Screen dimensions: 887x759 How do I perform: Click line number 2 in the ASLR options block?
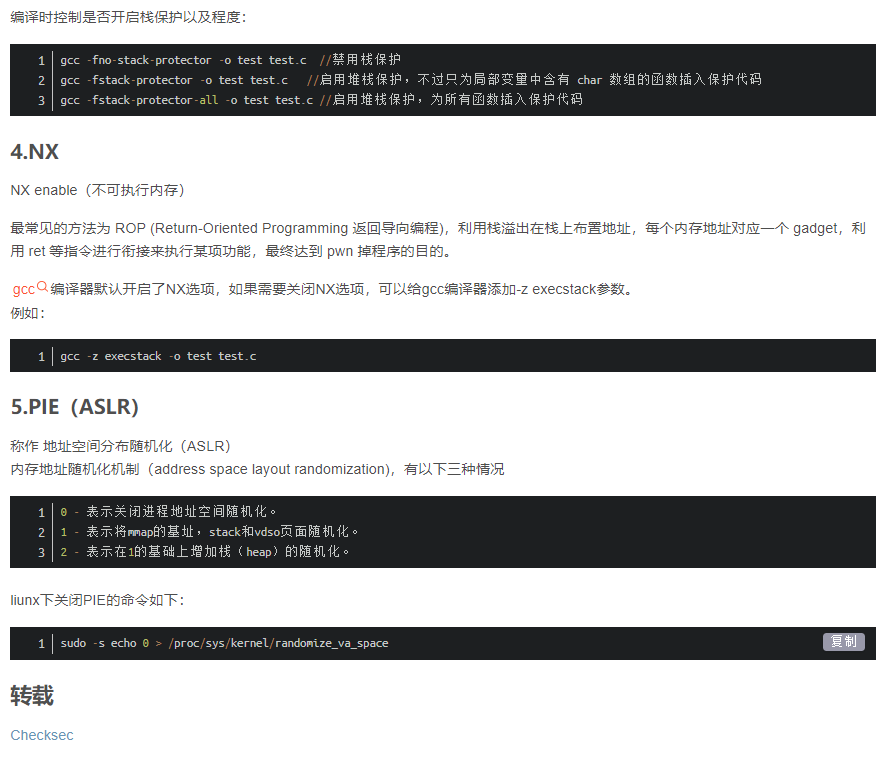[x=41, y=532]
